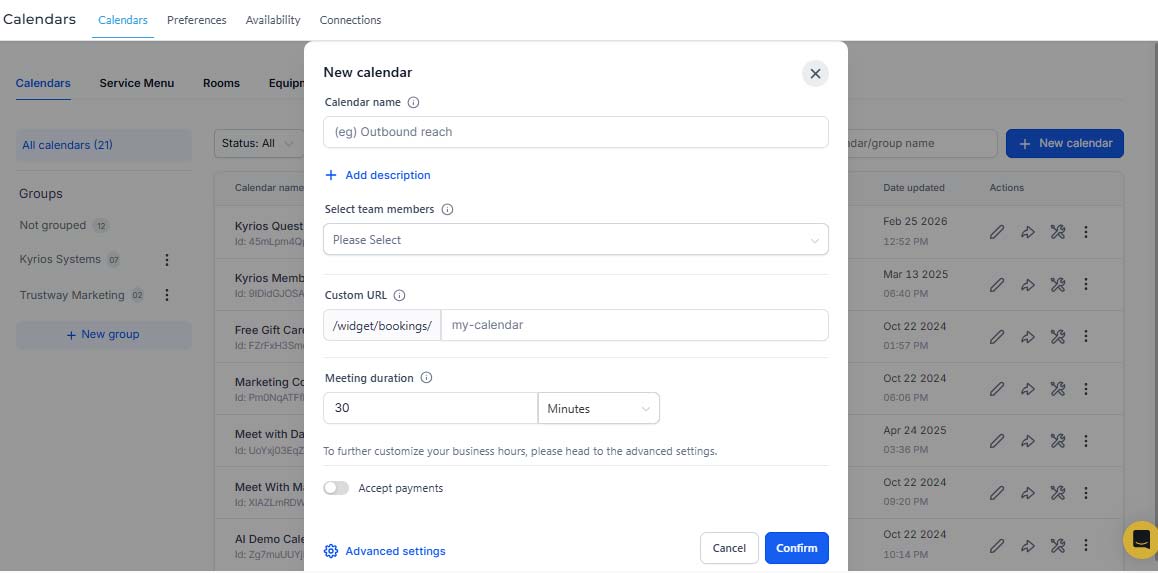The height and width of the screenshot is (573, 1158).
Task: Open the Status: All filter dropdown
Action: tap(258, 143)
